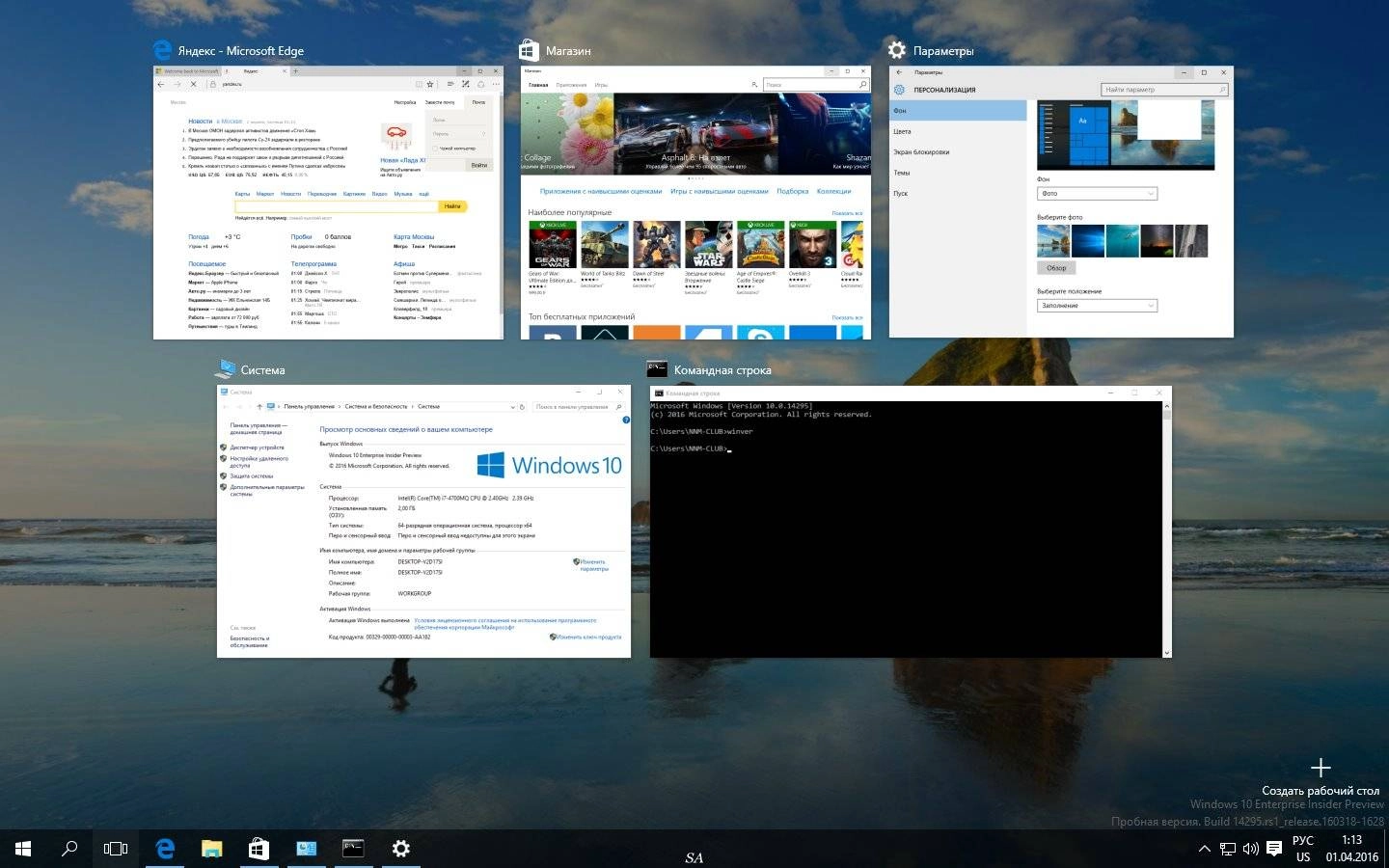Open new tab plus in Edge
1389x868 pixels.
(x=296, y=70)
